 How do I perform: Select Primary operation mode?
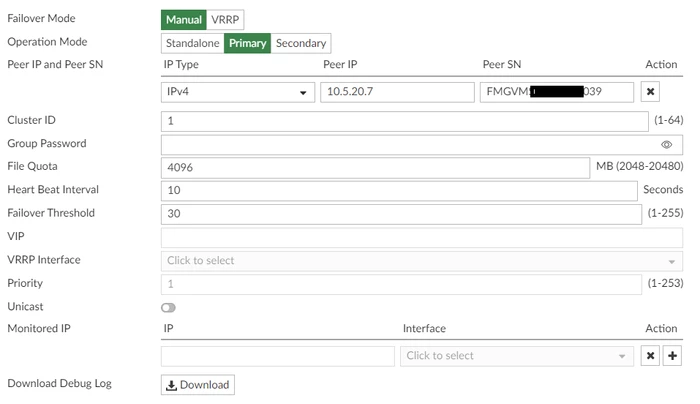click(247, 43)
